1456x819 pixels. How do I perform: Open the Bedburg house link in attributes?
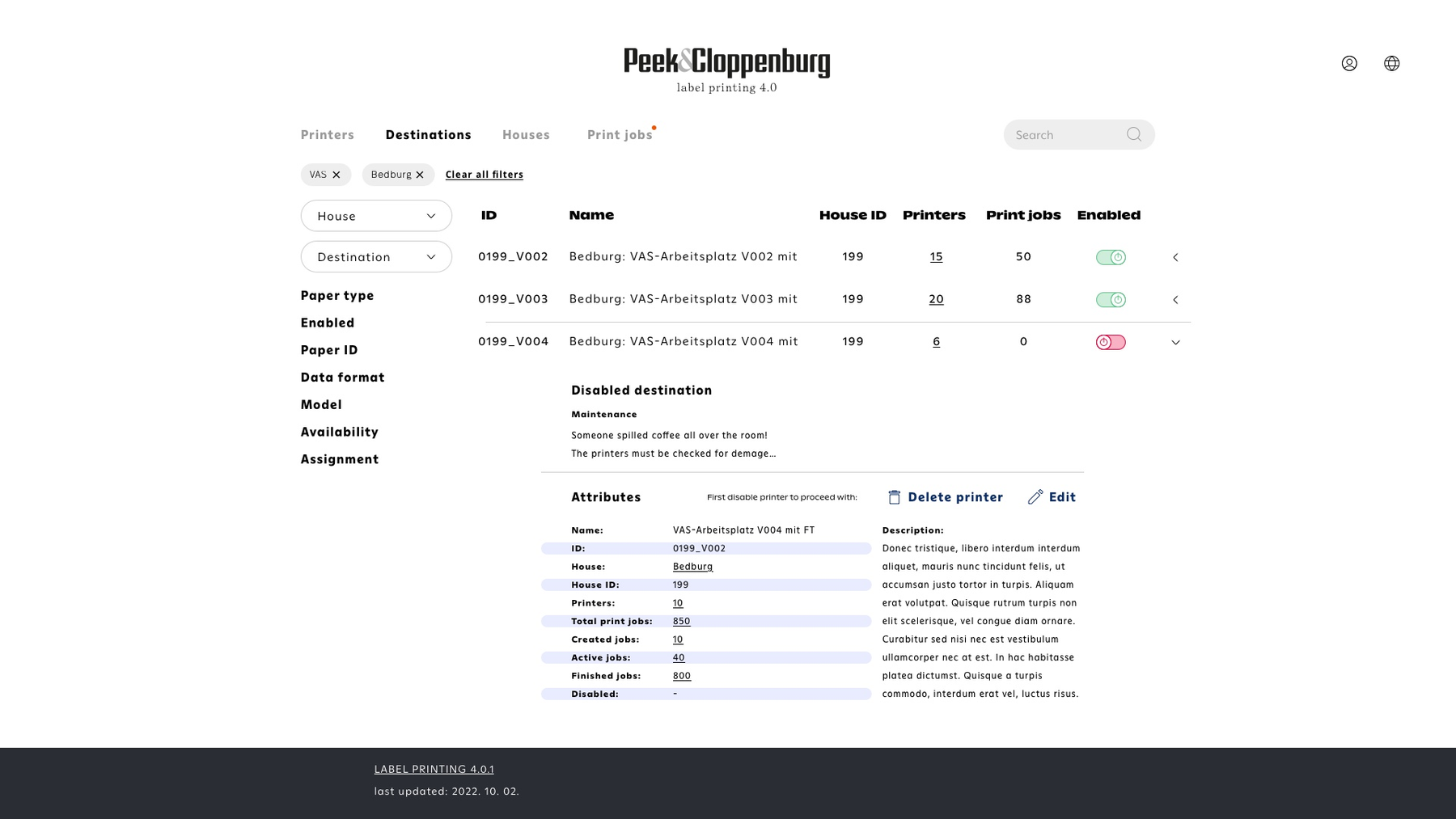pos(692,567)
